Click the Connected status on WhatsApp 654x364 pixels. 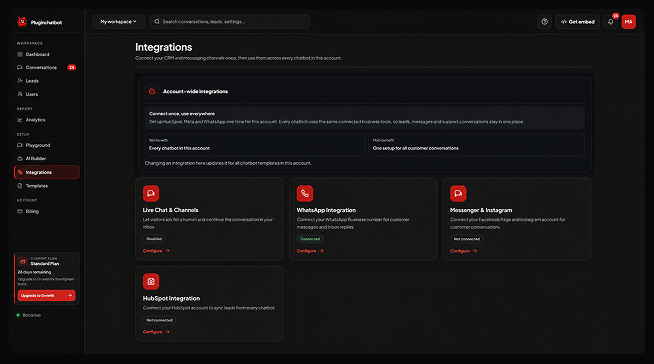pos(310,239)
